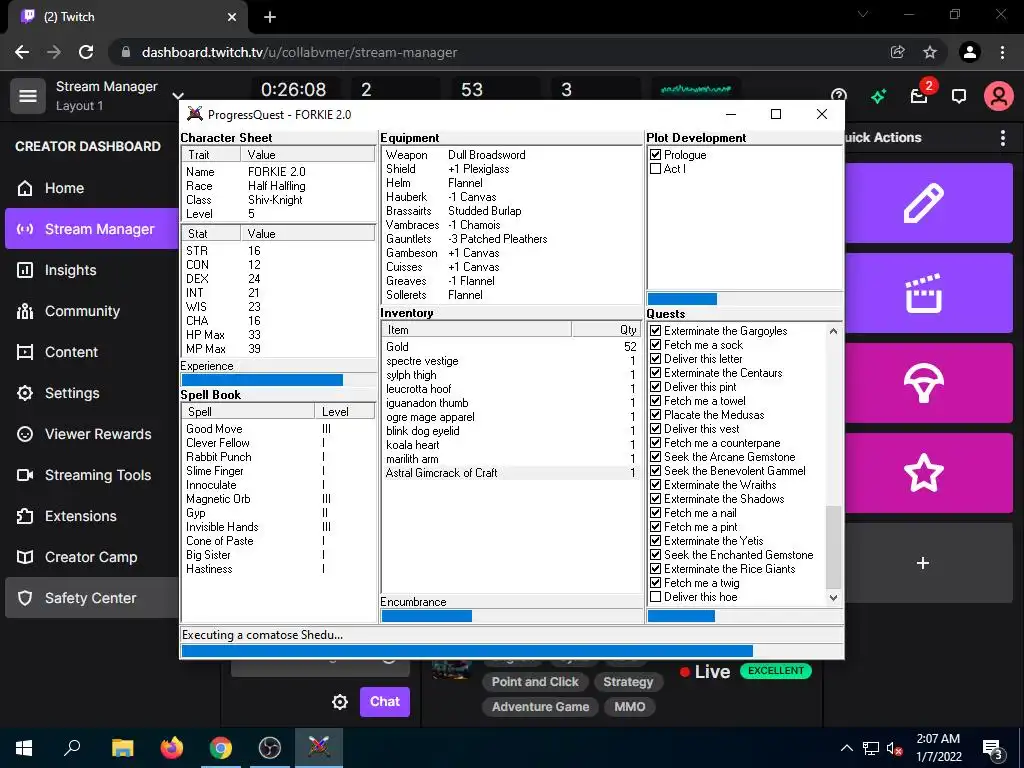Click the Spell column header
Screen dimensions: 1024x768
point(248,411)
